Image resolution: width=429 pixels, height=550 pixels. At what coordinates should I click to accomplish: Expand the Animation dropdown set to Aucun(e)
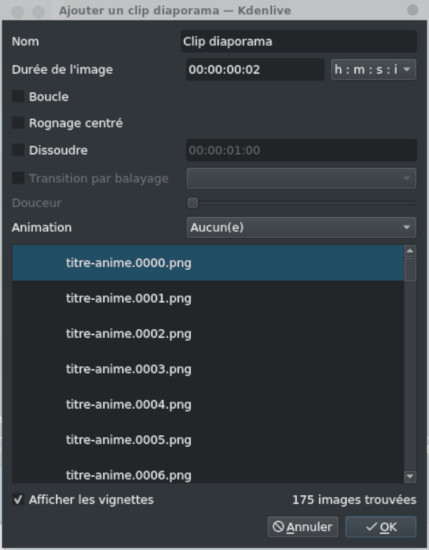coord(301,227)
